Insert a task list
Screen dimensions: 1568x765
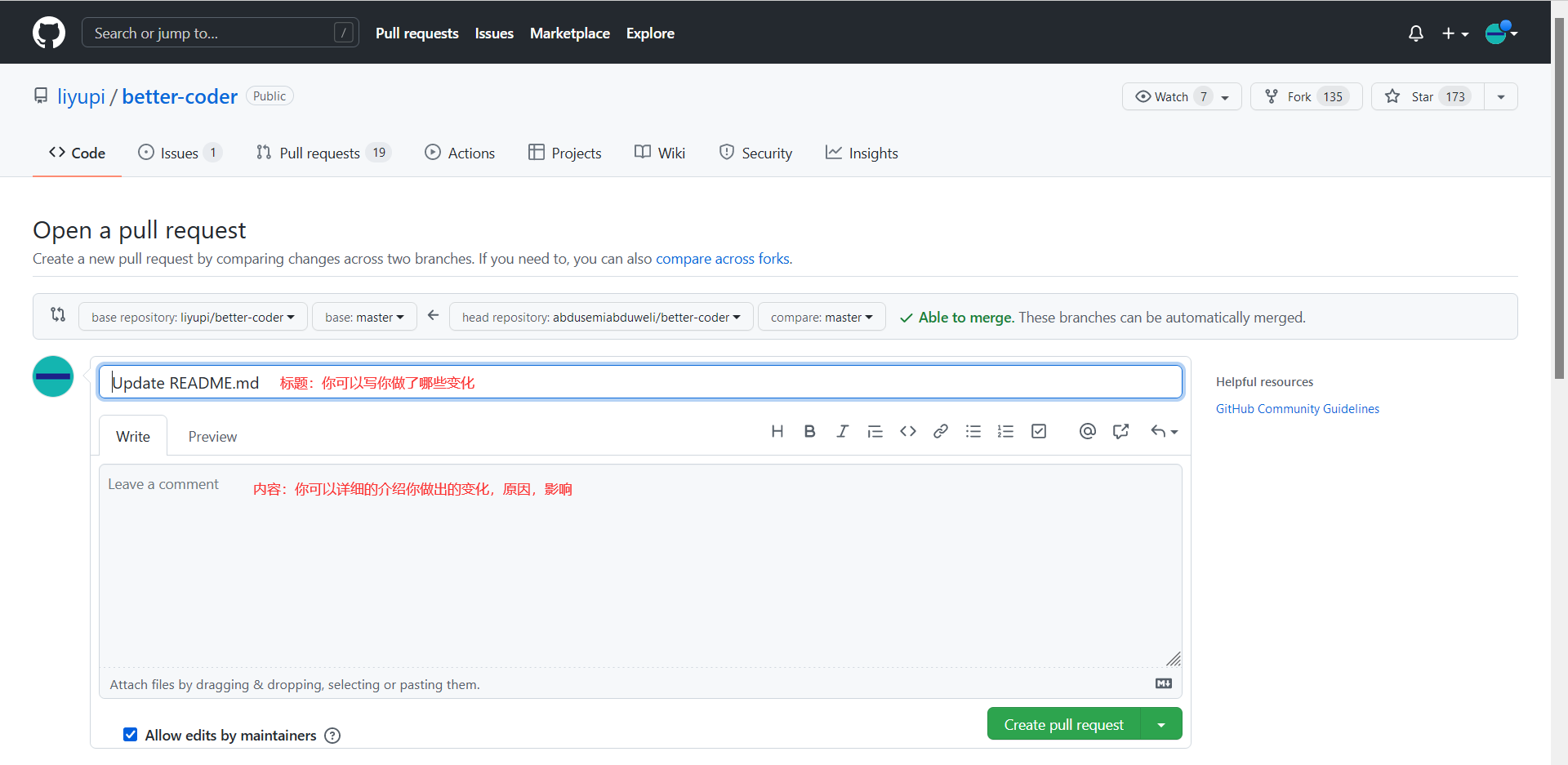(x=1039, y=431)
